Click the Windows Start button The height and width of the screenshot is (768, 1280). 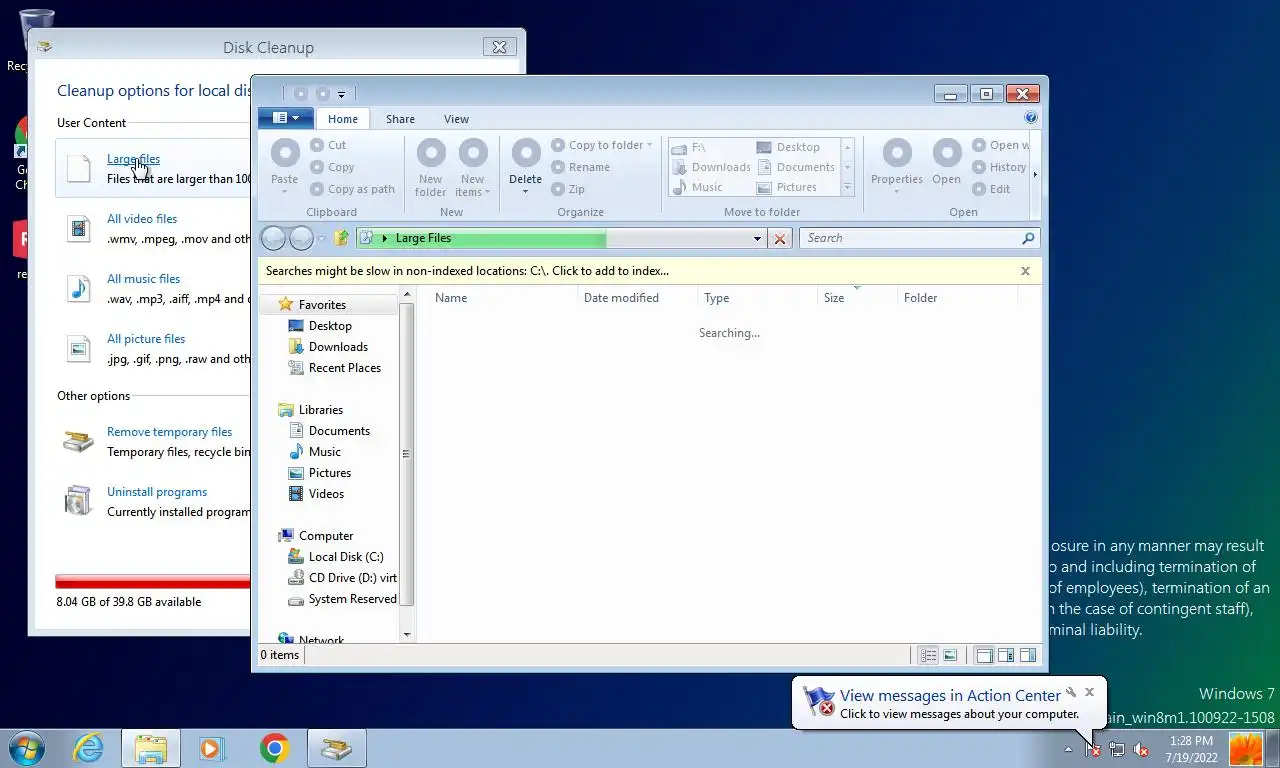point(26,748)
